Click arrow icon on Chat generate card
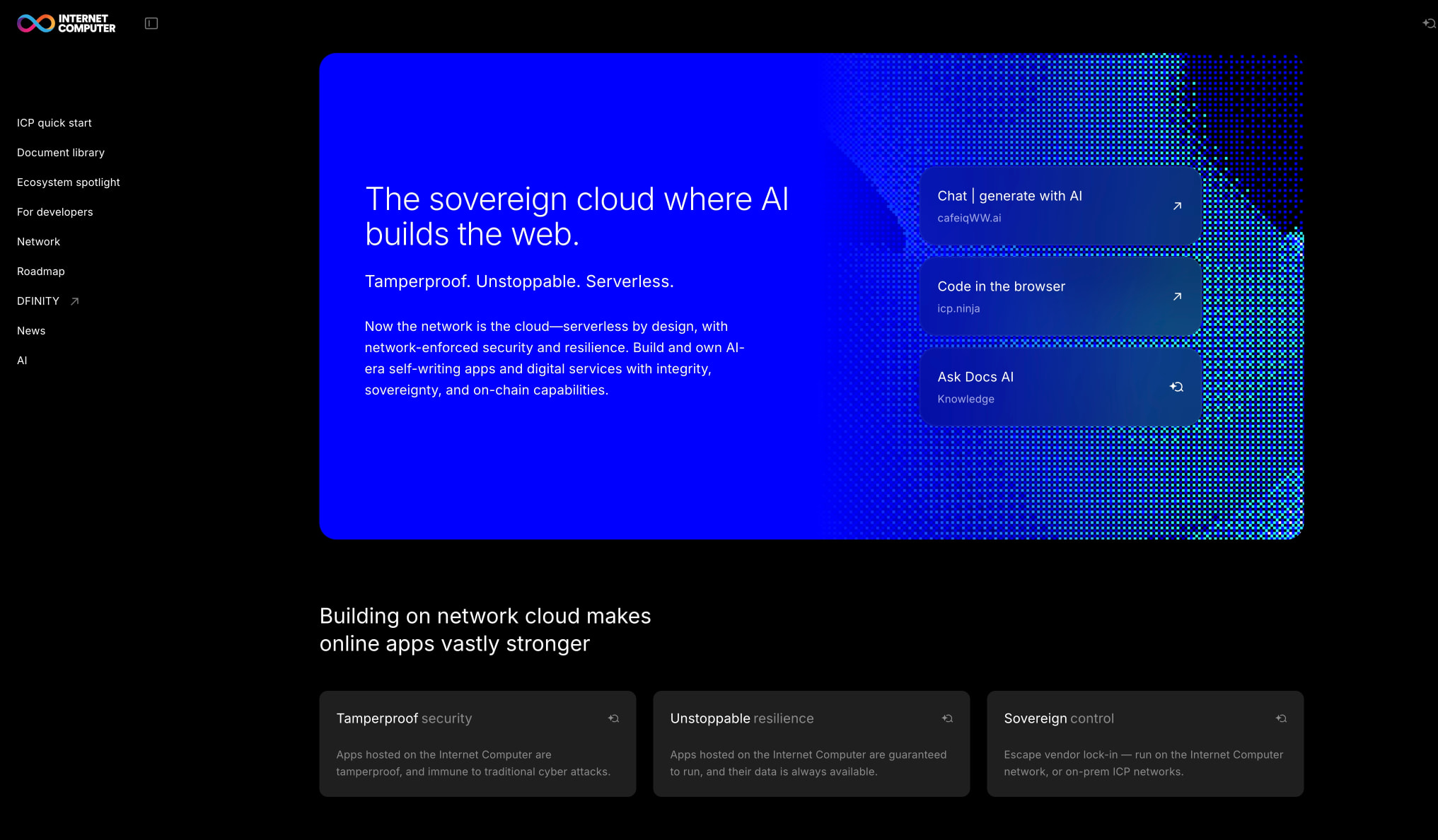1438x840 pixels. [1177, 206]
